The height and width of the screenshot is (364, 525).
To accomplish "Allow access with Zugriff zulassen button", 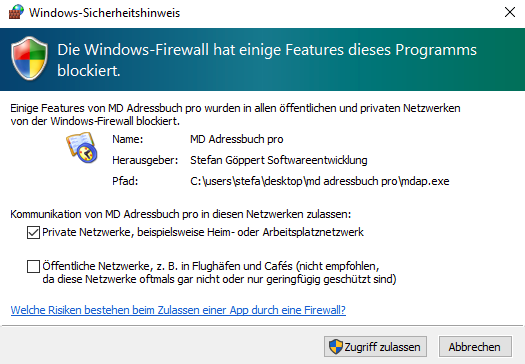I will click(375, 347).
